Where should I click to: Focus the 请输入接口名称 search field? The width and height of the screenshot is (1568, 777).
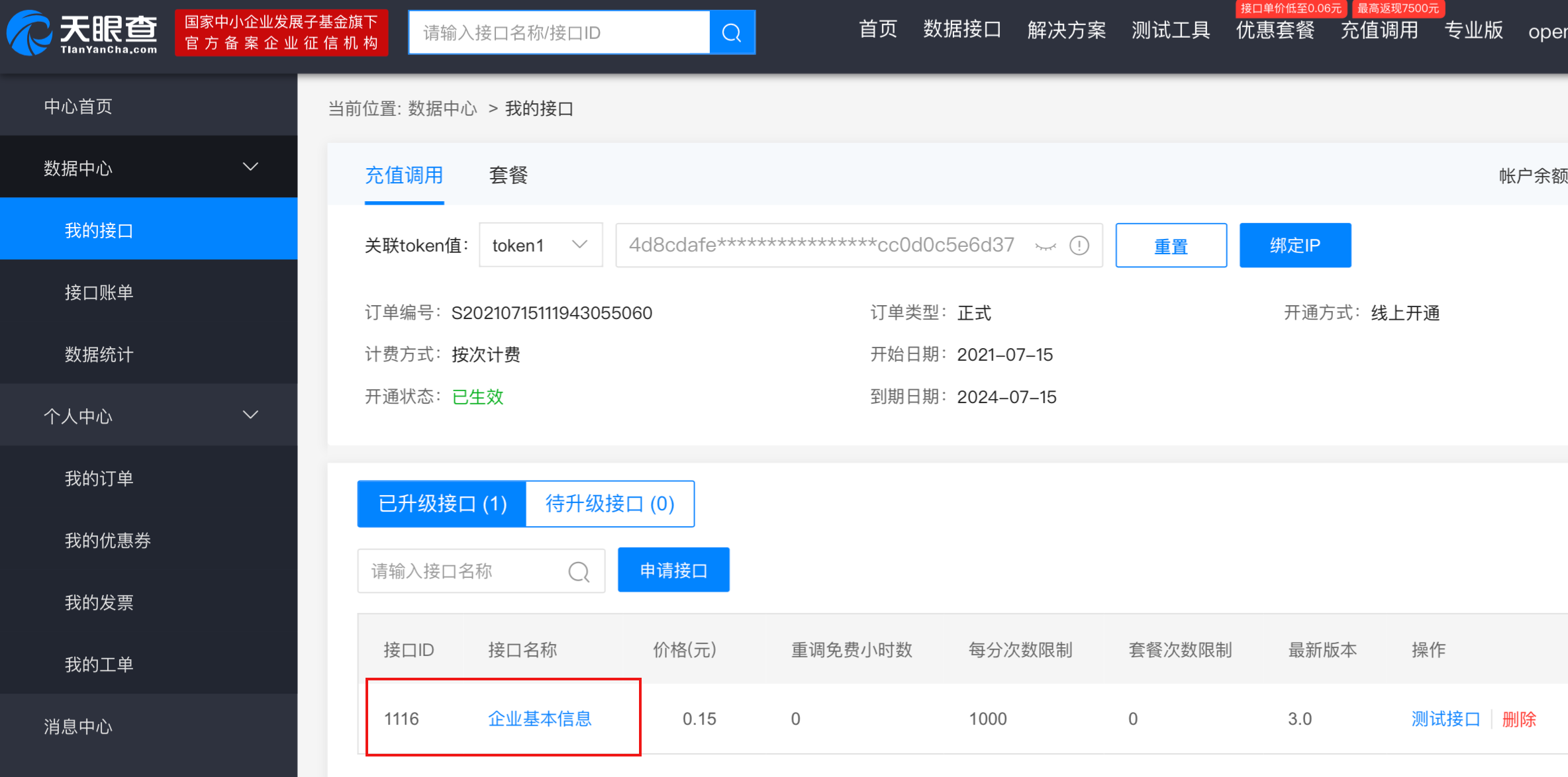481,571
